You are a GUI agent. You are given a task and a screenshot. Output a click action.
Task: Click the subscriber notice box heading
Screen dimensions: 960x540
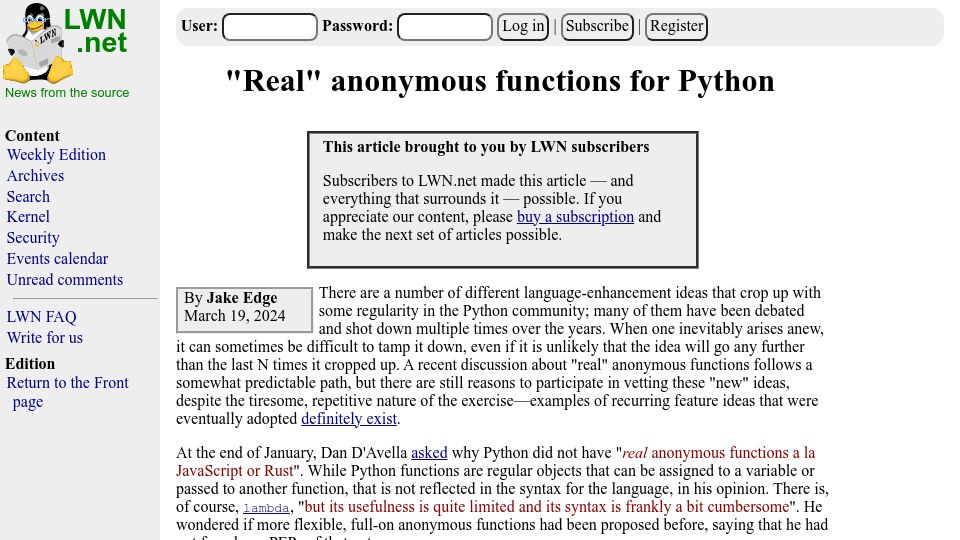click(486, 147)
